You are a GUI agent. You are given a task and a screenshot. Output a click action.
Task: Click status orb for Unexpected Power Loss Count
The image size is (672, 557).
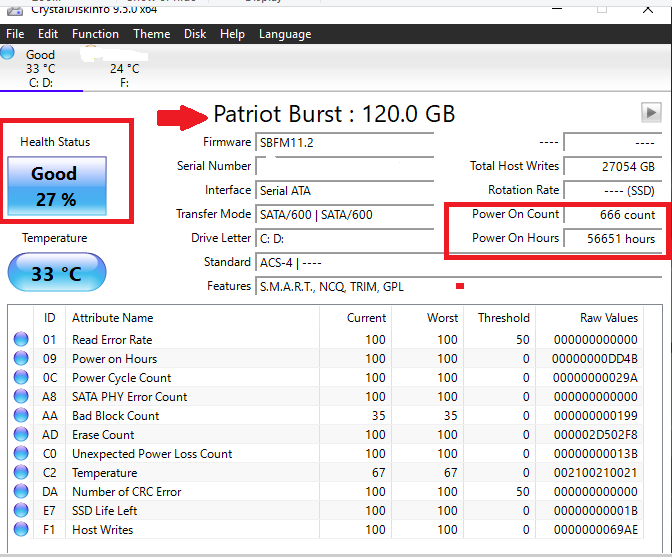click(x=21, y=453)
